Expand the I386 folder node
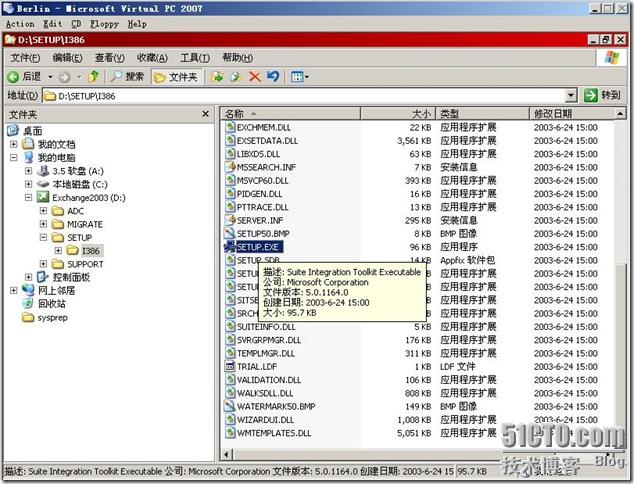 58,251
